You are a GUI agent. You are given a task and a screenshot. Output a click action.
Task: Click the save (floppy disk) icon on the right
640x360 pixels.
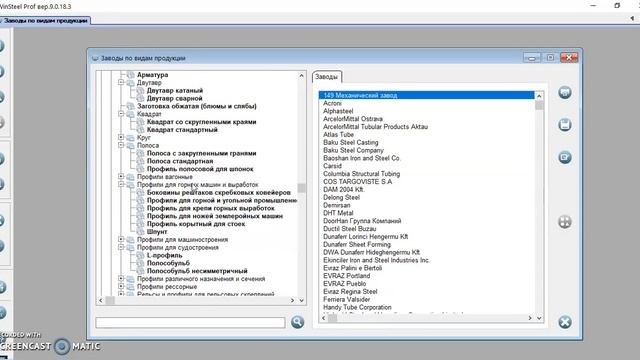(565, 124)
